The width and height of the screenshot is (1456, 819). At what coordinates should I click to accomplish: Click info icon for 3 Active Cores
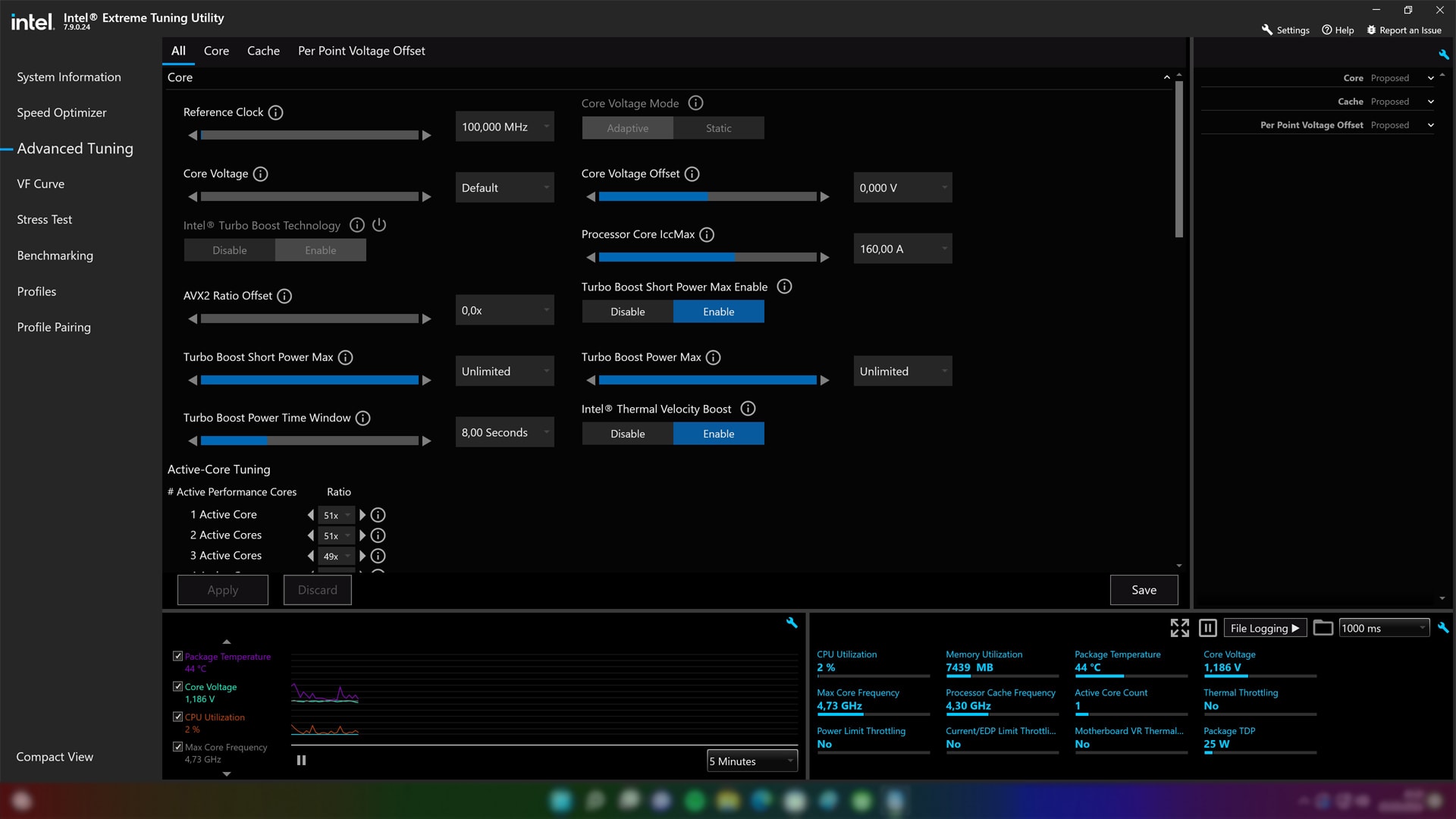[x=378, y=556]
